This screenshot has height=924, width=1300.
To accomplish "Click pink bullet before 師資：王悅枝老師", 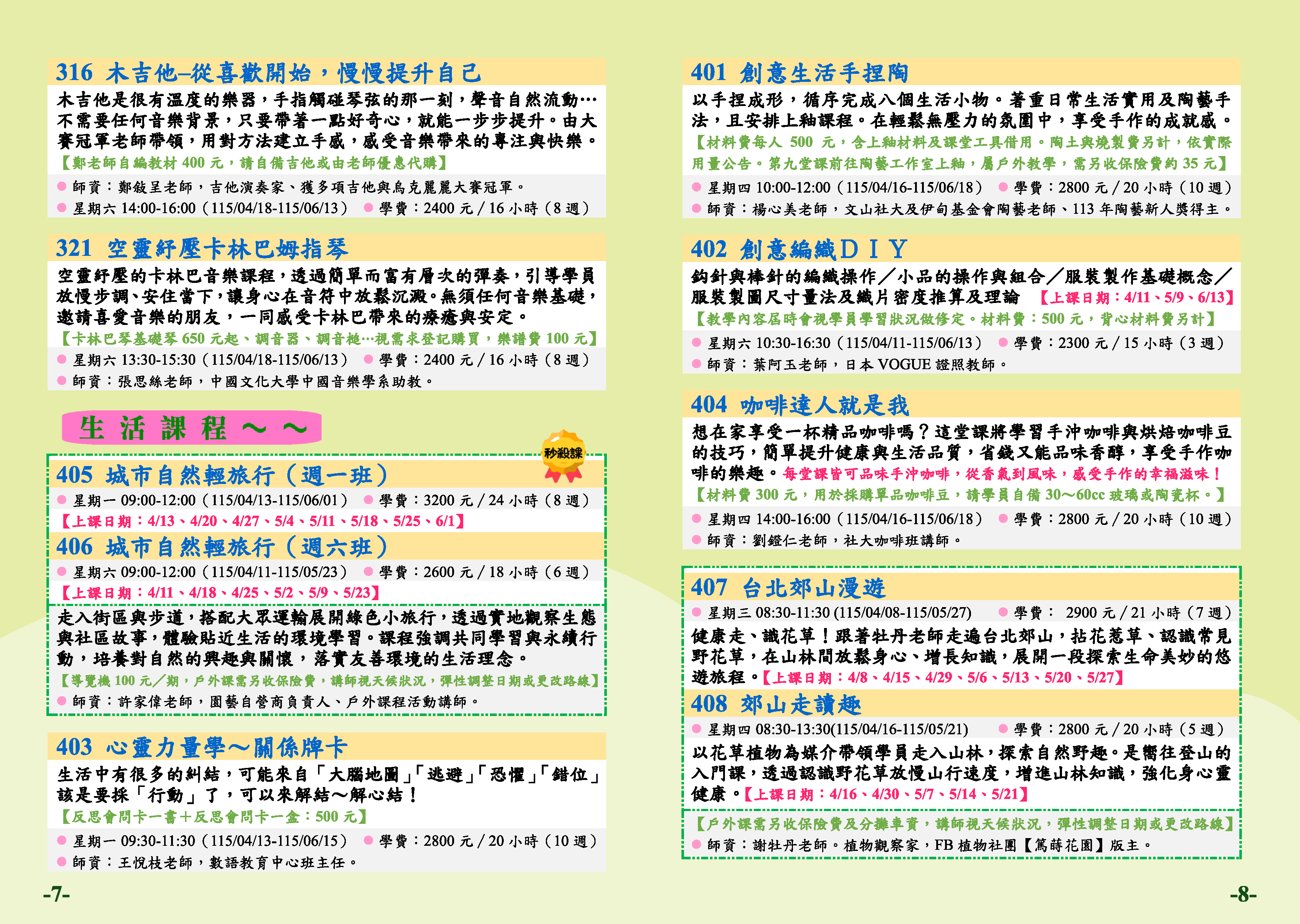I will coord(62,862).
